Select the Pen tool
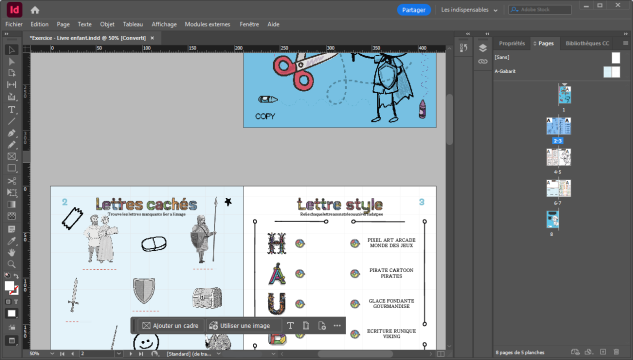 pos(12,133)
